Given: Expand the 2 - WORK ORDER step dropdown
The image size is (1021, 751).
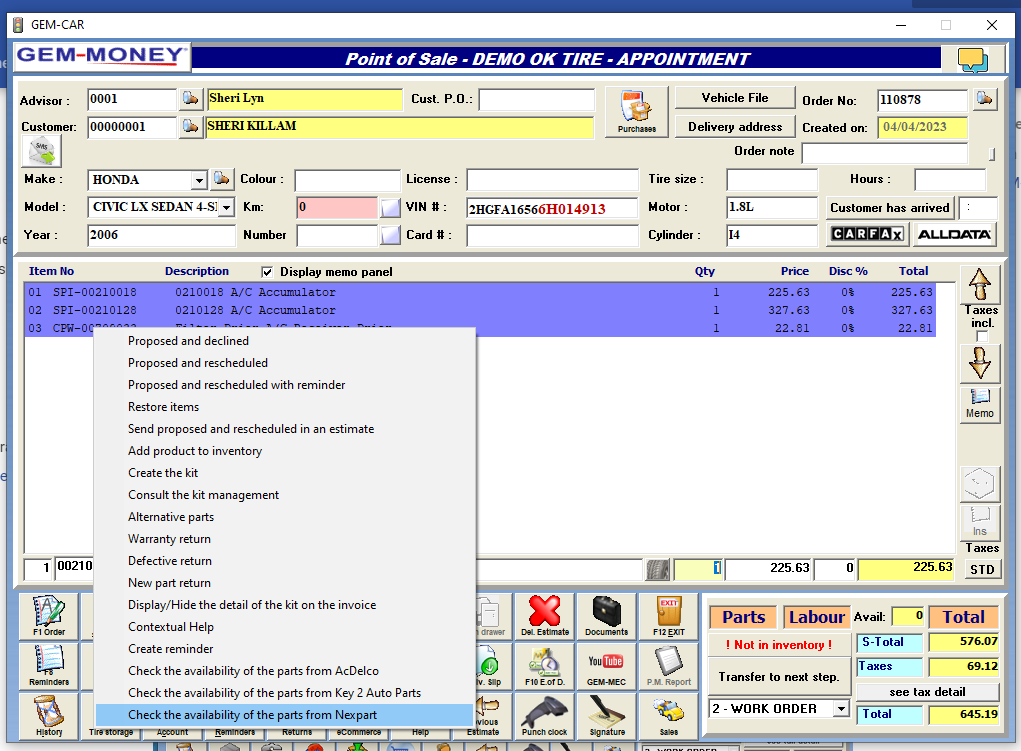Looking at the screenshot, I should [x=841, y=708].
